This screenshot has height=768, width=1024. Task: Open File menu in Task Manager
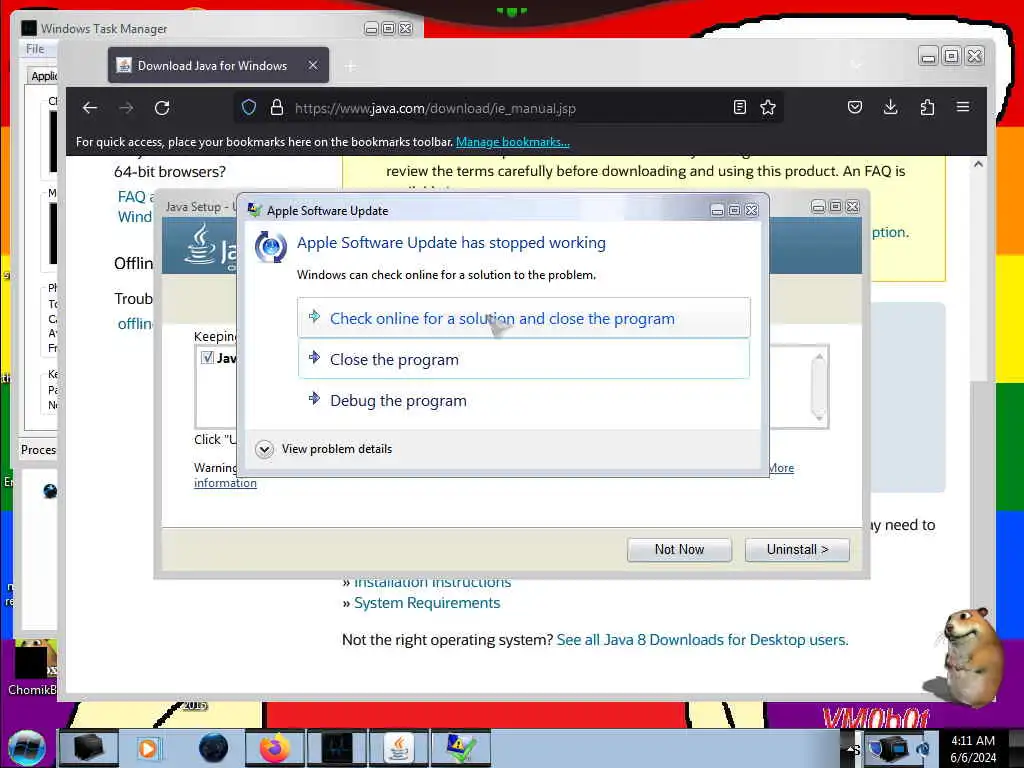tap(35, 49)
